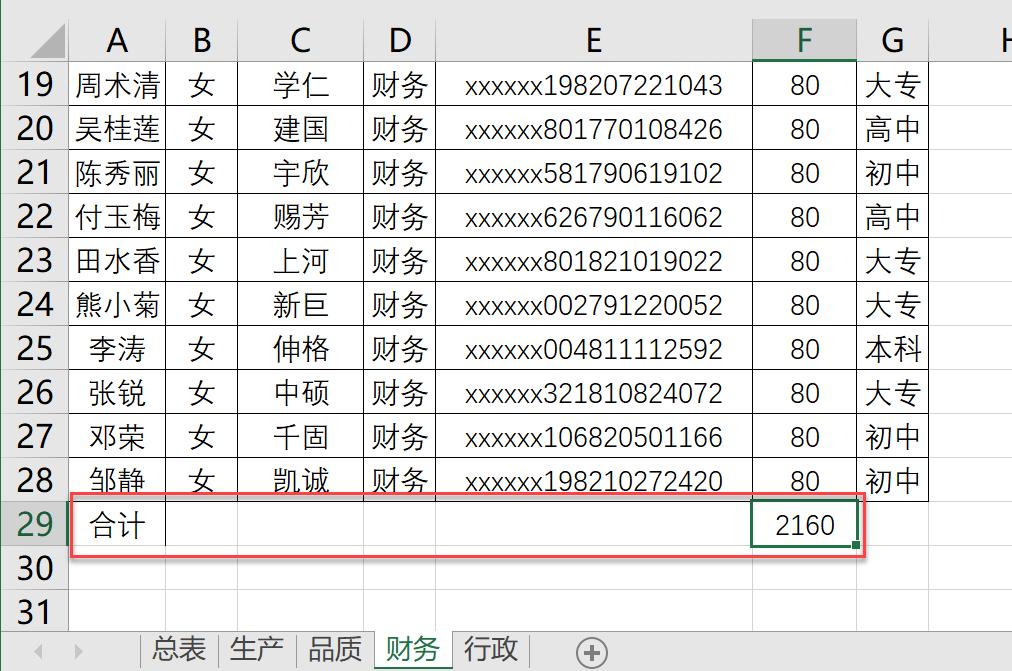Click the 合计 cell in row 29

click(x=117, y=523)
